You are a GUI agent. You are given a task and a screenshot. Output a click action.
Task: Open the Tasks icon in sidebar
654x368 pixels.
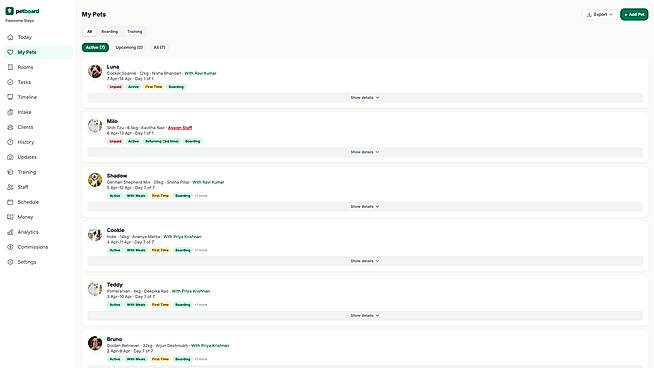pos(10,82)
